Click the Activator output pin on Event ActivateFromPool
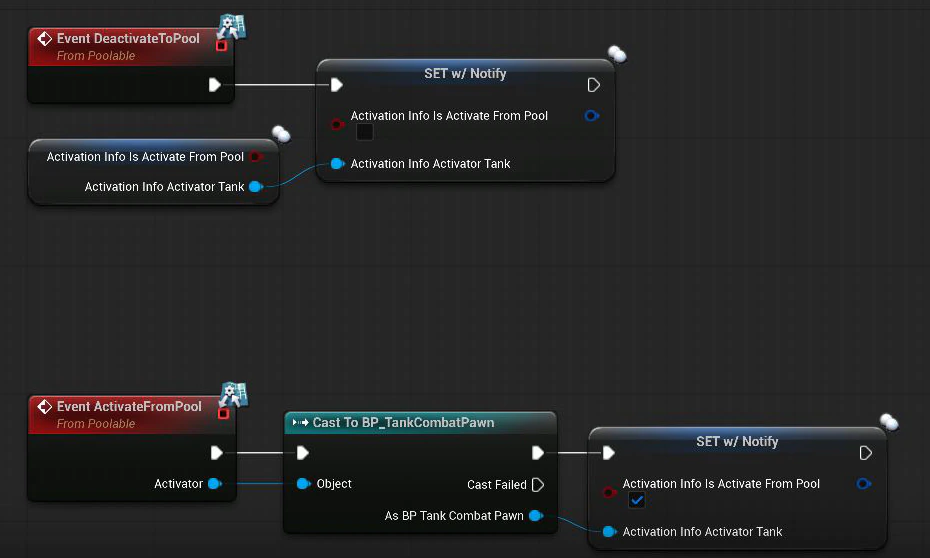The width and height of the screenshot is (930, 558). coord(215,484)
